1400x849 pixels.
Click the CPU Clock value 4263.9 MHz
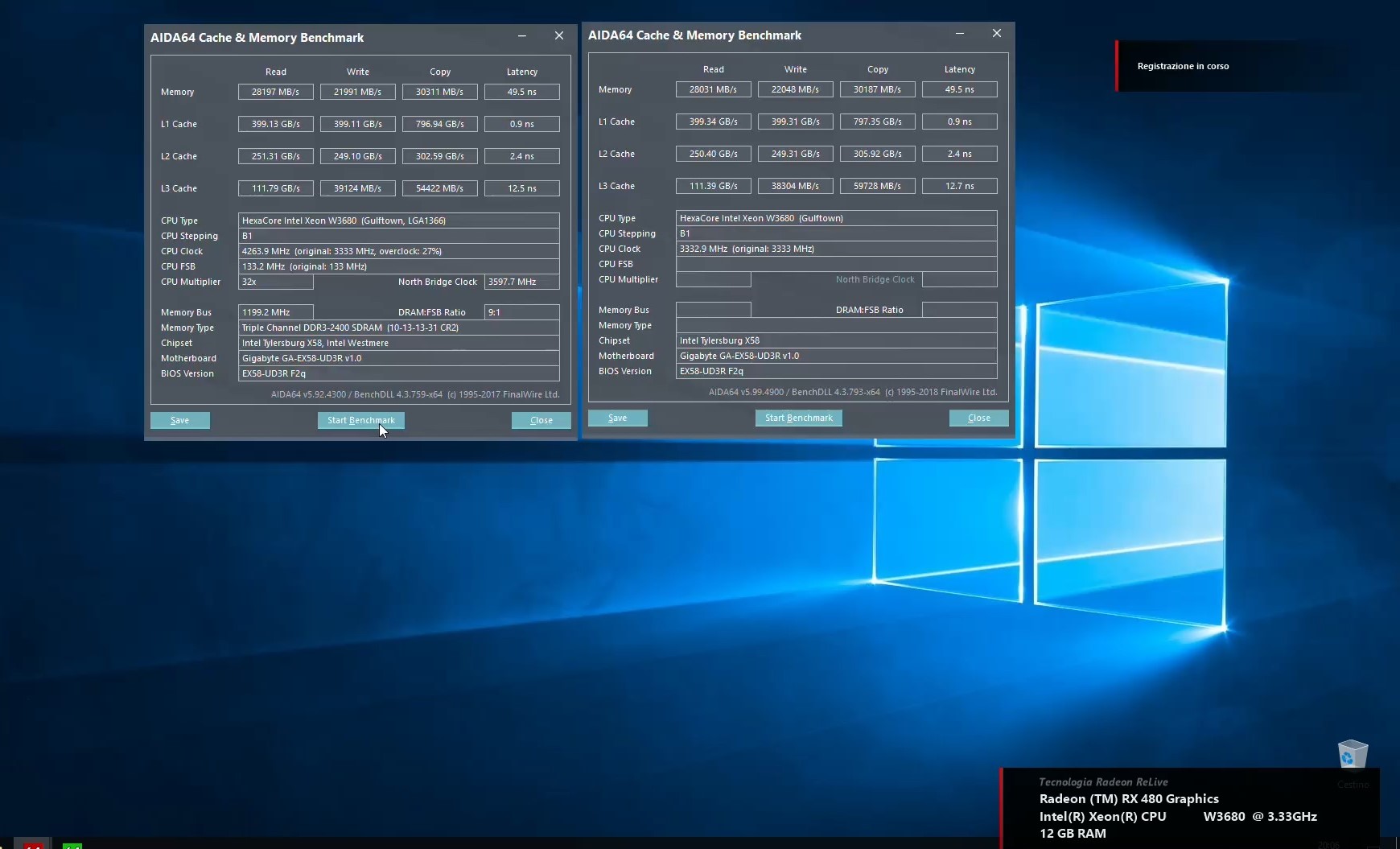coord(399,251)
